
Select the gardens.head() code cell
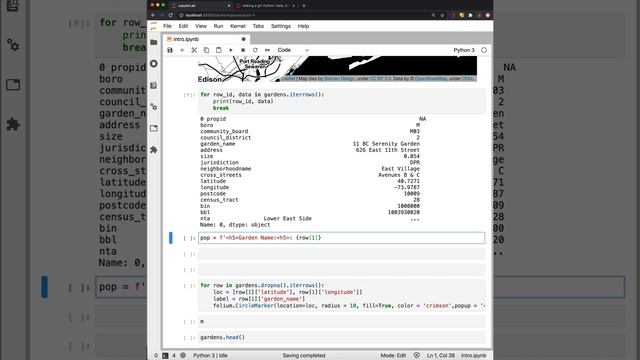click(342, 338)
